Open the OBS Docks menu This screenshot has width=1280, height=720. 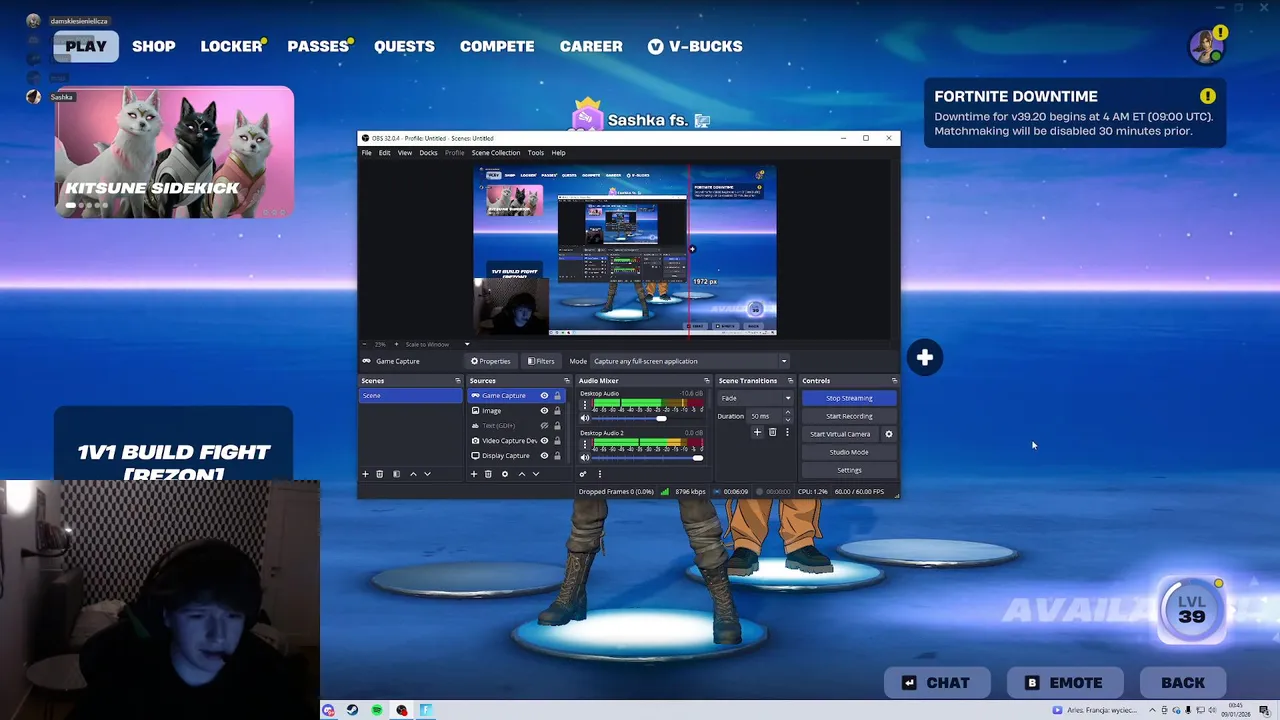[428, 153]
